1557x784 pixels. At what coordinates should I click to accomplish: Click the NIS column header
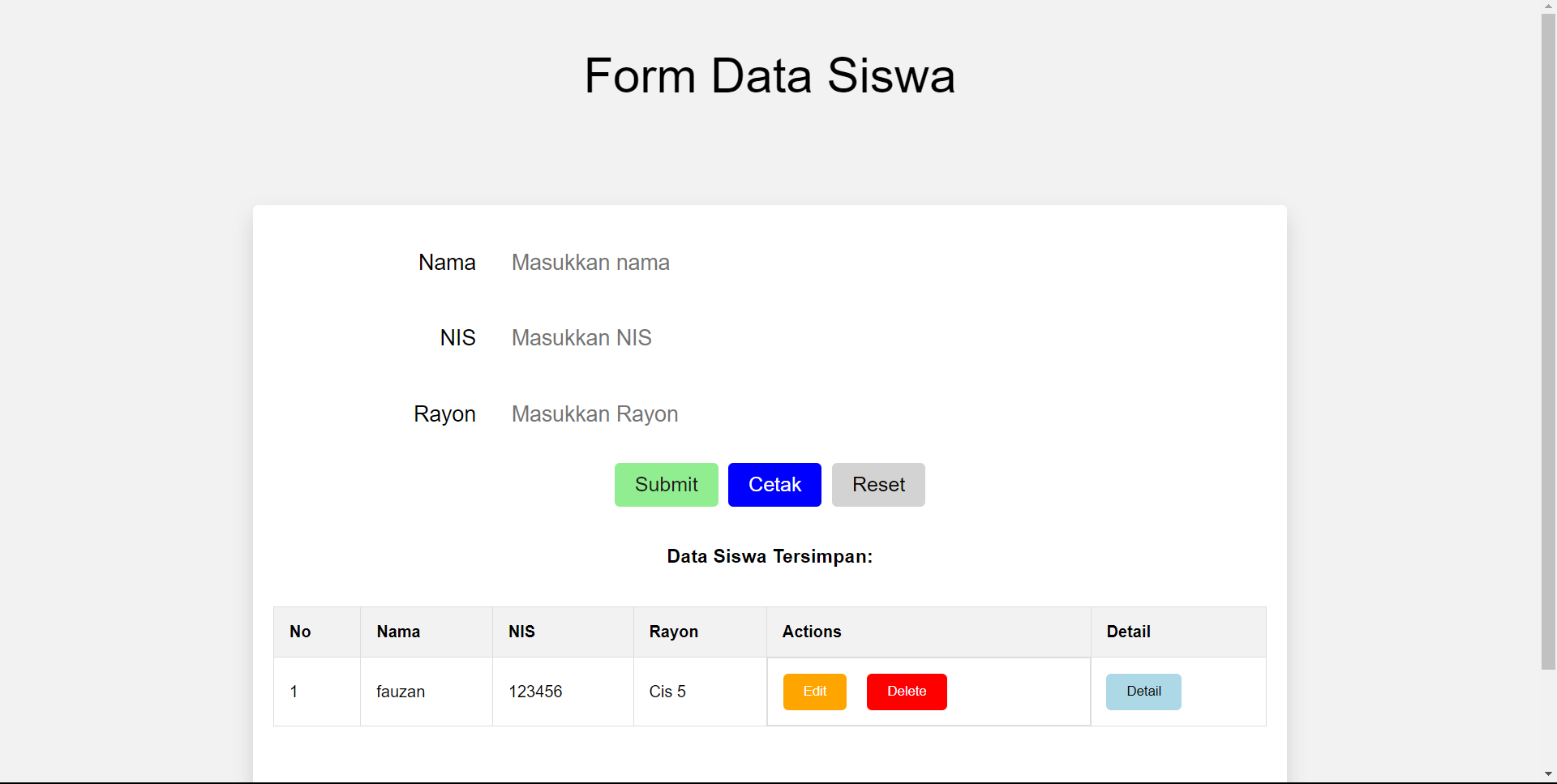point(521,632)
